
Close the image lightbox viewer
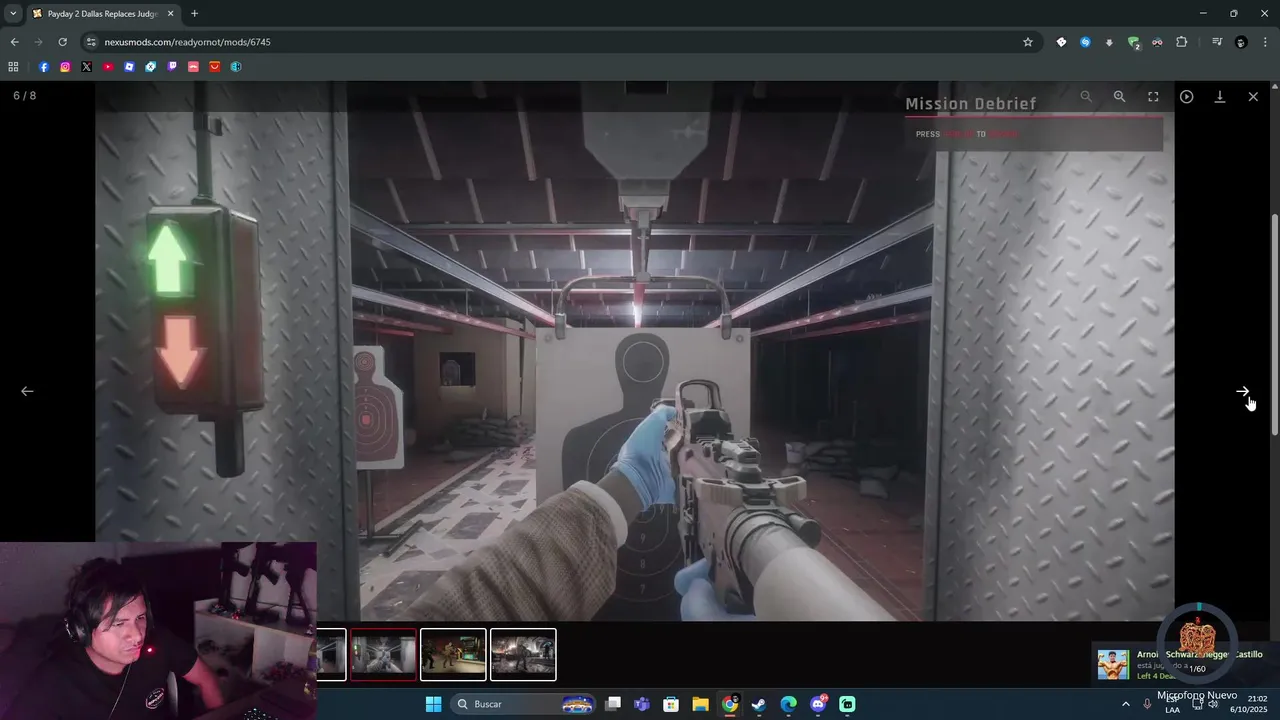(1253, 96)
